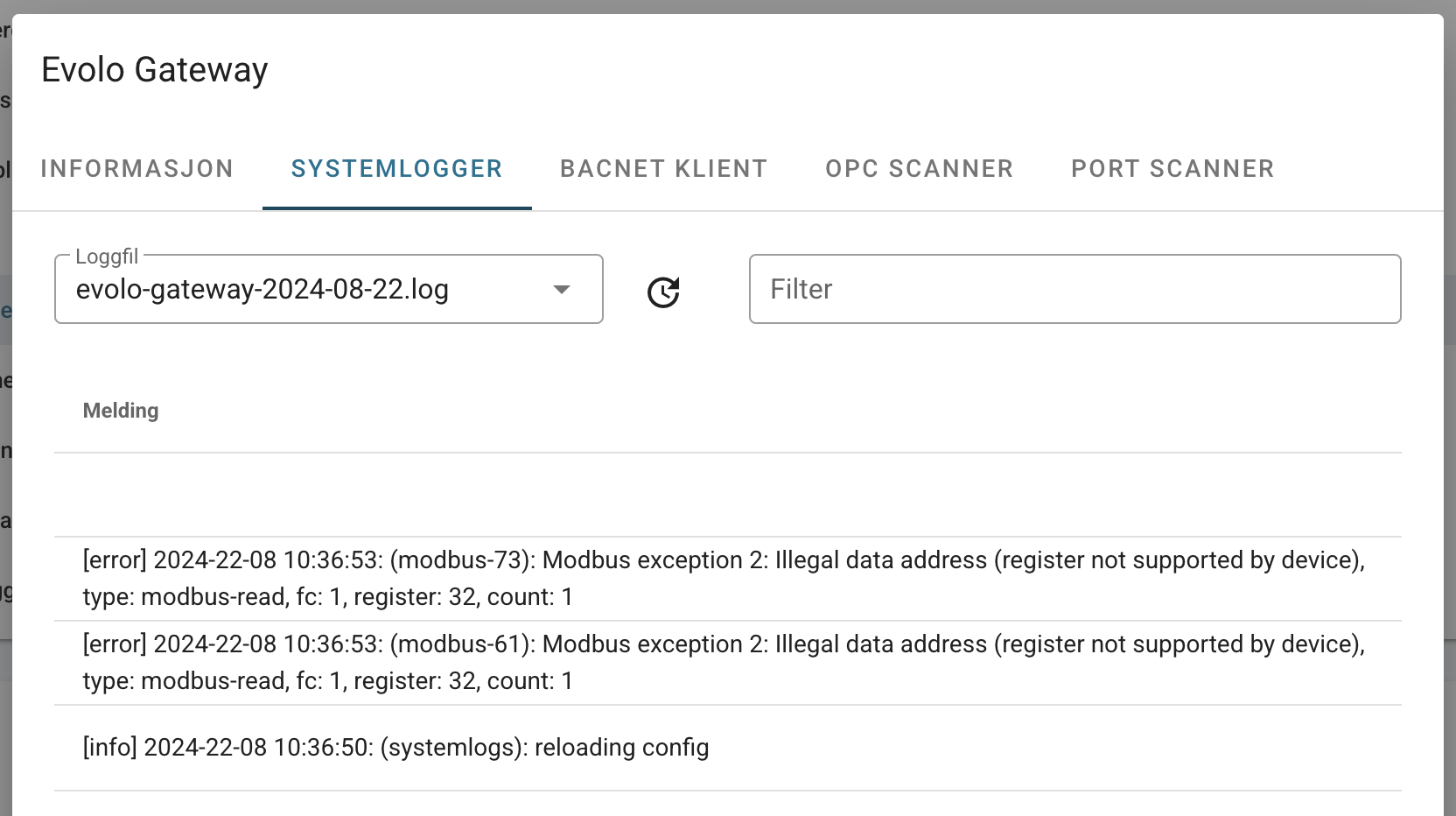Refresh the log with the reload clock icon
The image size is (1456, 816).
[x=663, y=292]
